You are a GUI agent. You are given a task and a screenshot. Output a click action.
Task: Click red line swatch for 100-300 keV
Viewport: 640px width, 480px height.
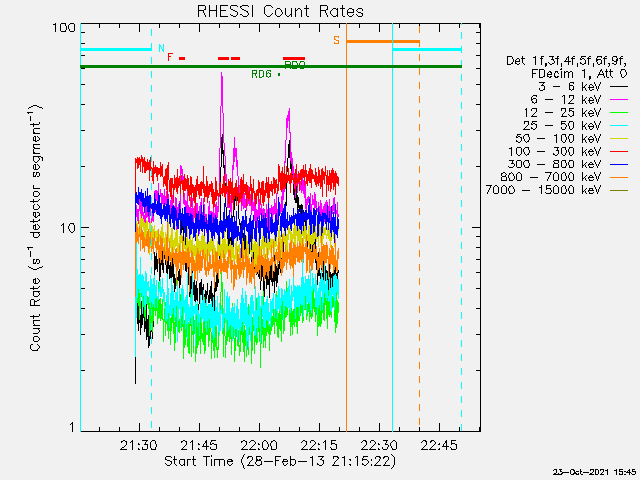coord(619,151)
